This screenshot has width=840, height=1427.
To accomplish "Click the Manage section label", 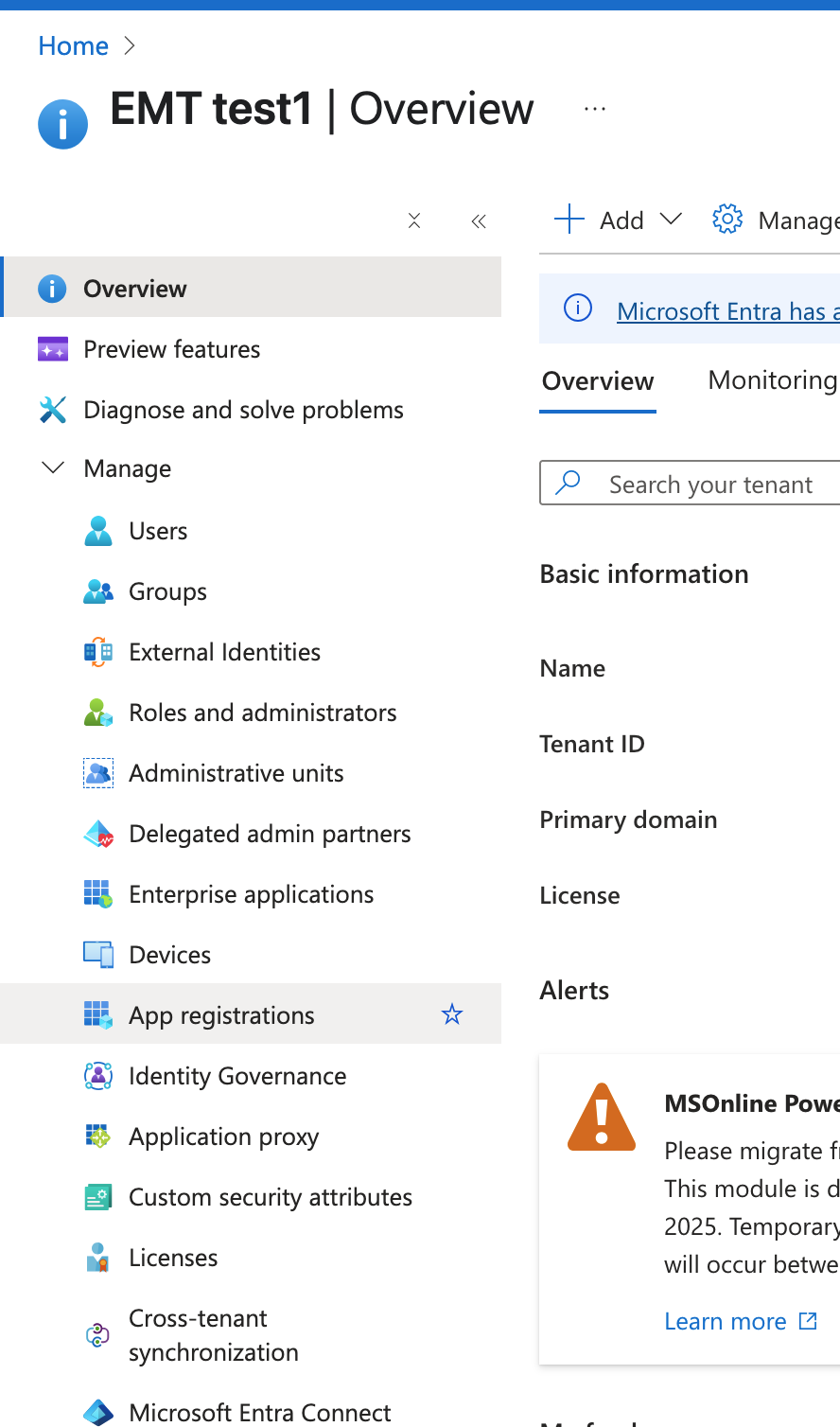I will tap(128, 468).
